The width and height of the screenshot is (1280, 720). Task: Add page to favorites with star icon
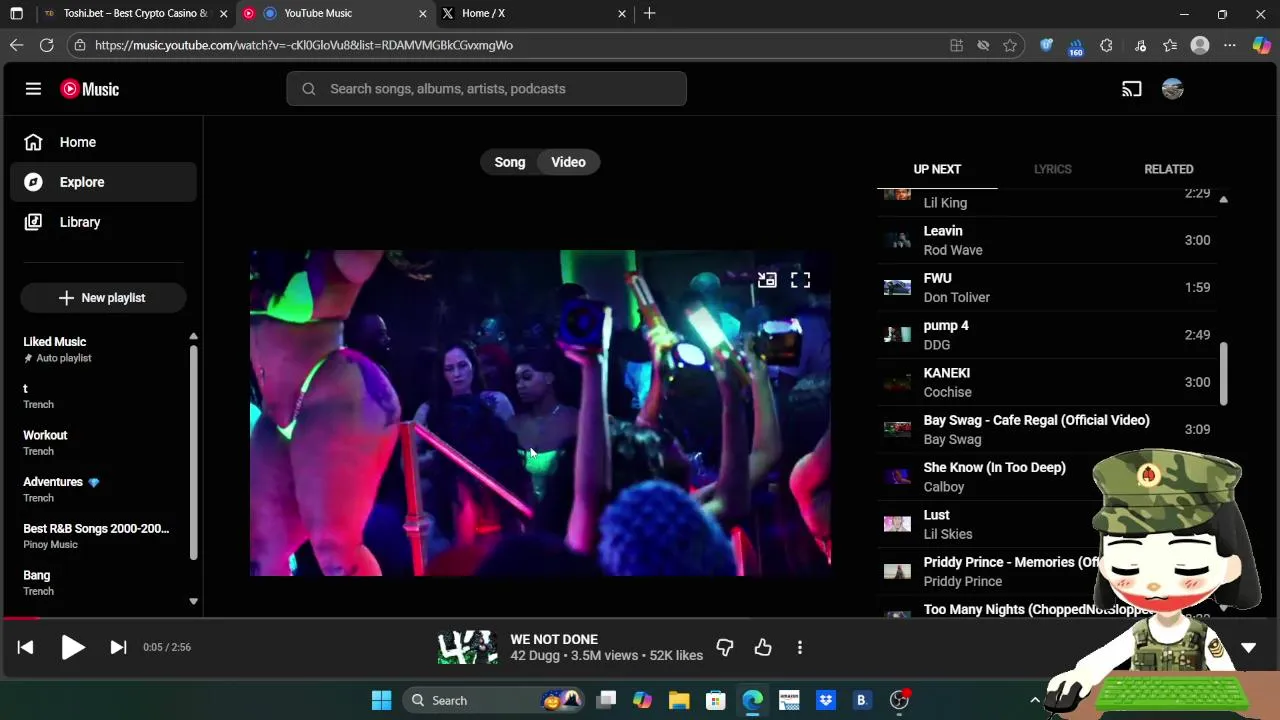pos(1010,45)
